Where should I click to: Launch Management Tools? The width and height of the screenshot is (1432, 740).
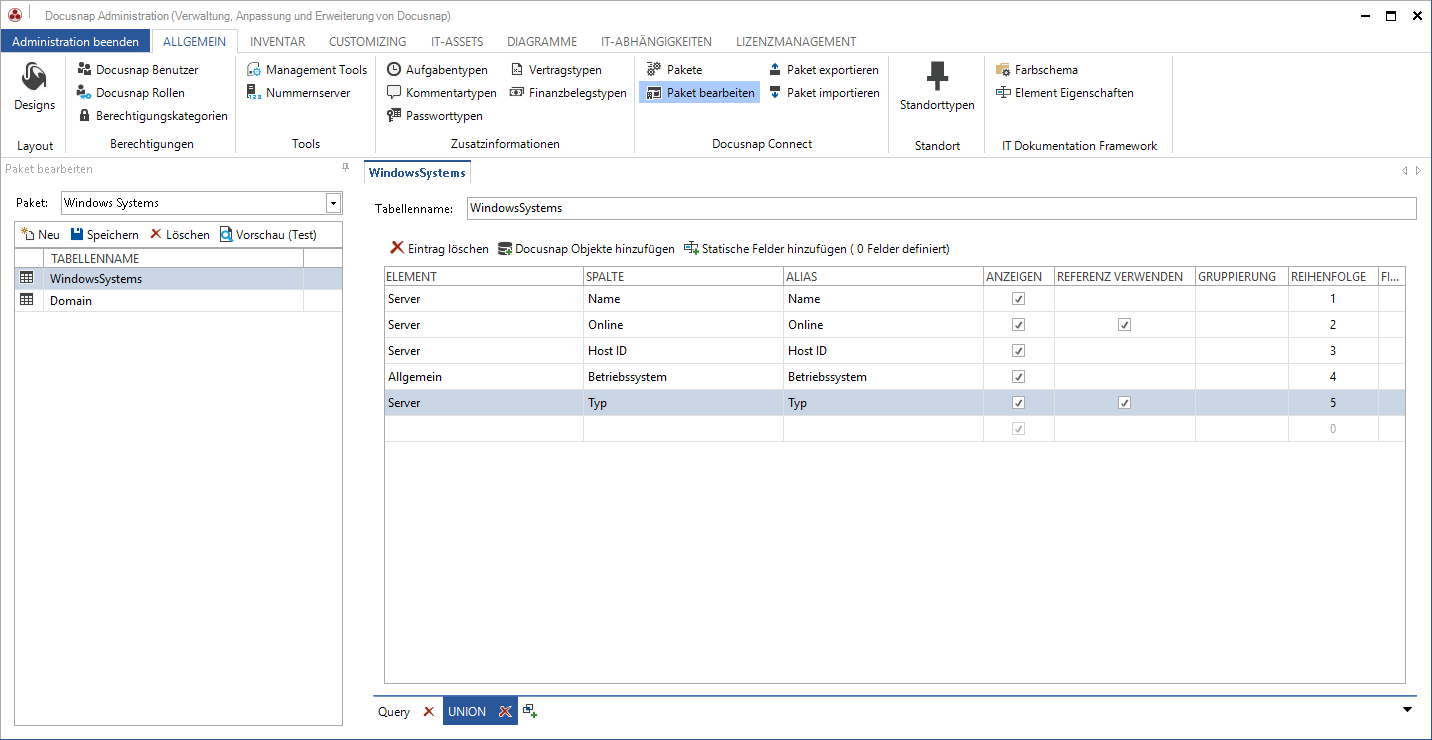click(x=307, y=70)
